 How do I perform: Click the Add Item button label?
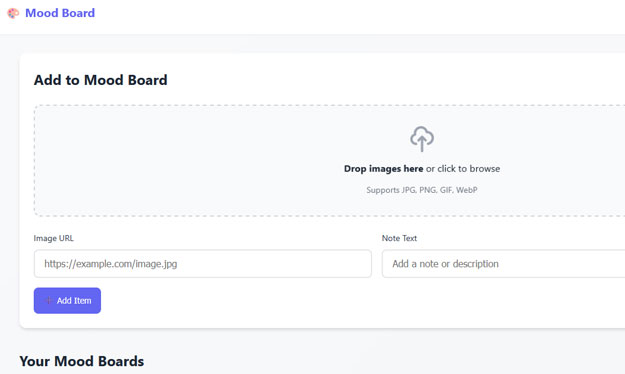(74, 301)
